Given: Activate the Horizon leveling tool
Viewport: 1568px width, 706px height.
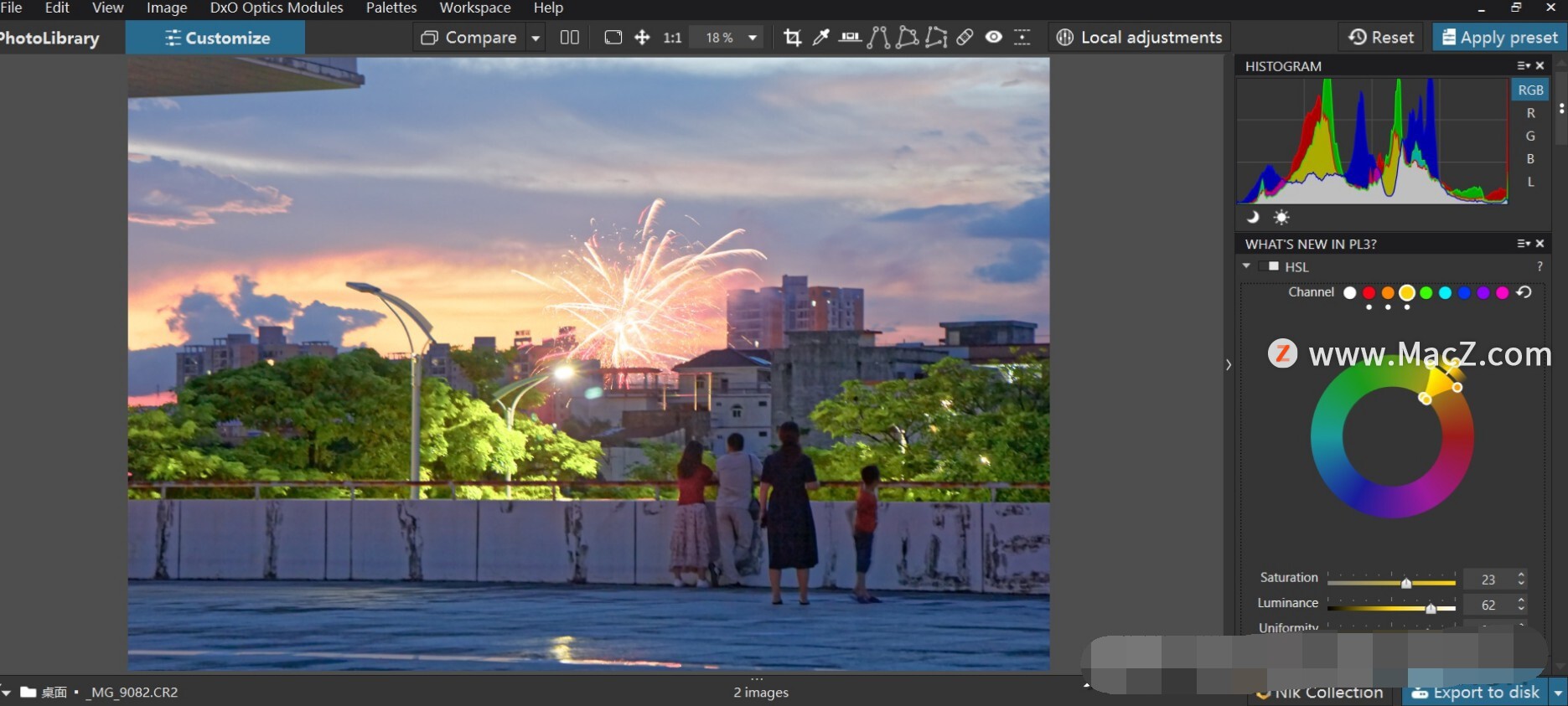Looking at the screenshot, I should coord(850,38).
